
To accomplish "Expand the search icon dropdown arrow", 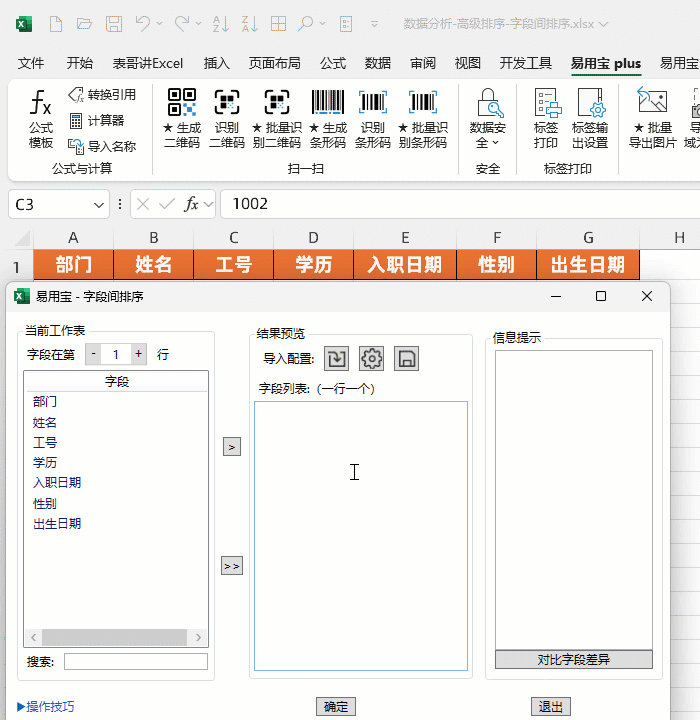I will point(322,23).
